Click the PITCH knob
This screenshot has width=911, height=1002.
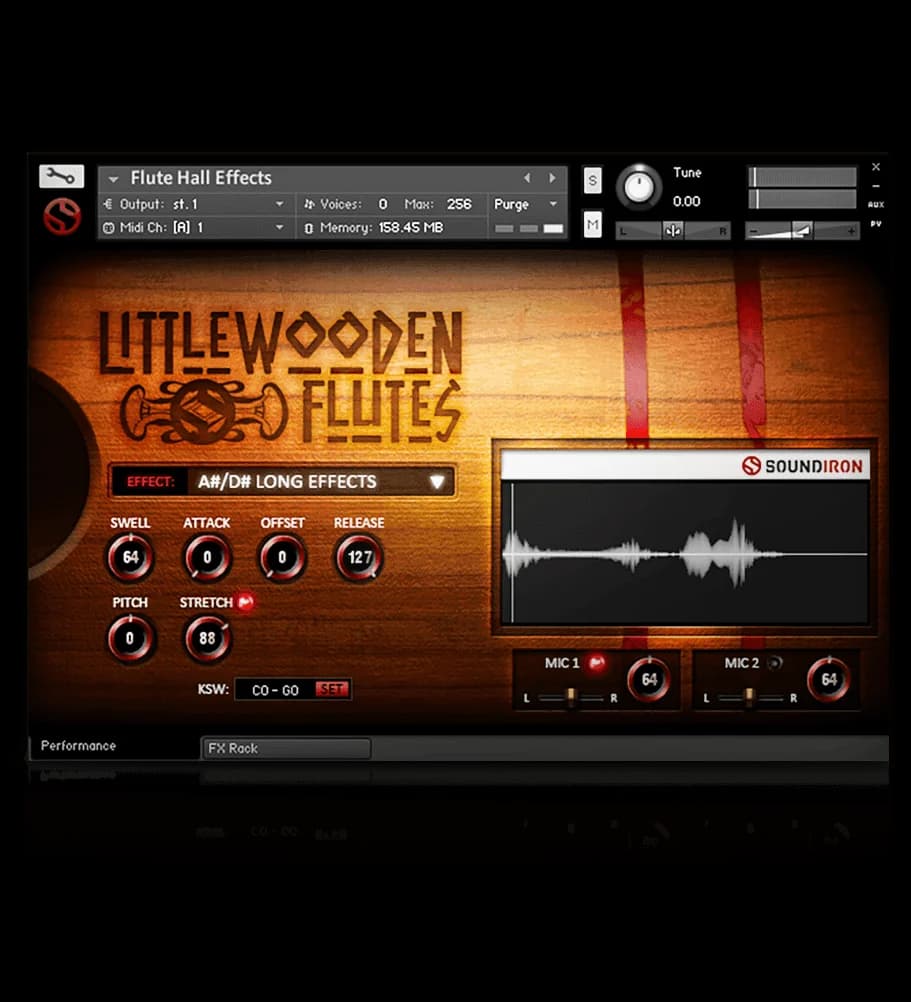pos(130,638)
